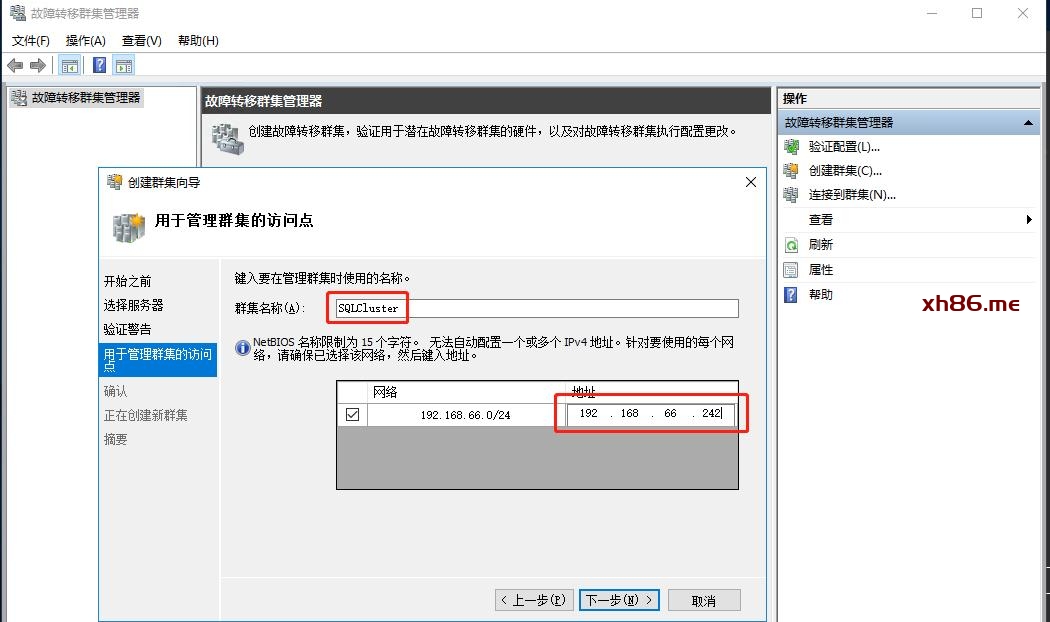Click the back arrow toolbar icon
Viewport: 1050px width, 622px height.
click(x=15, y=66)
